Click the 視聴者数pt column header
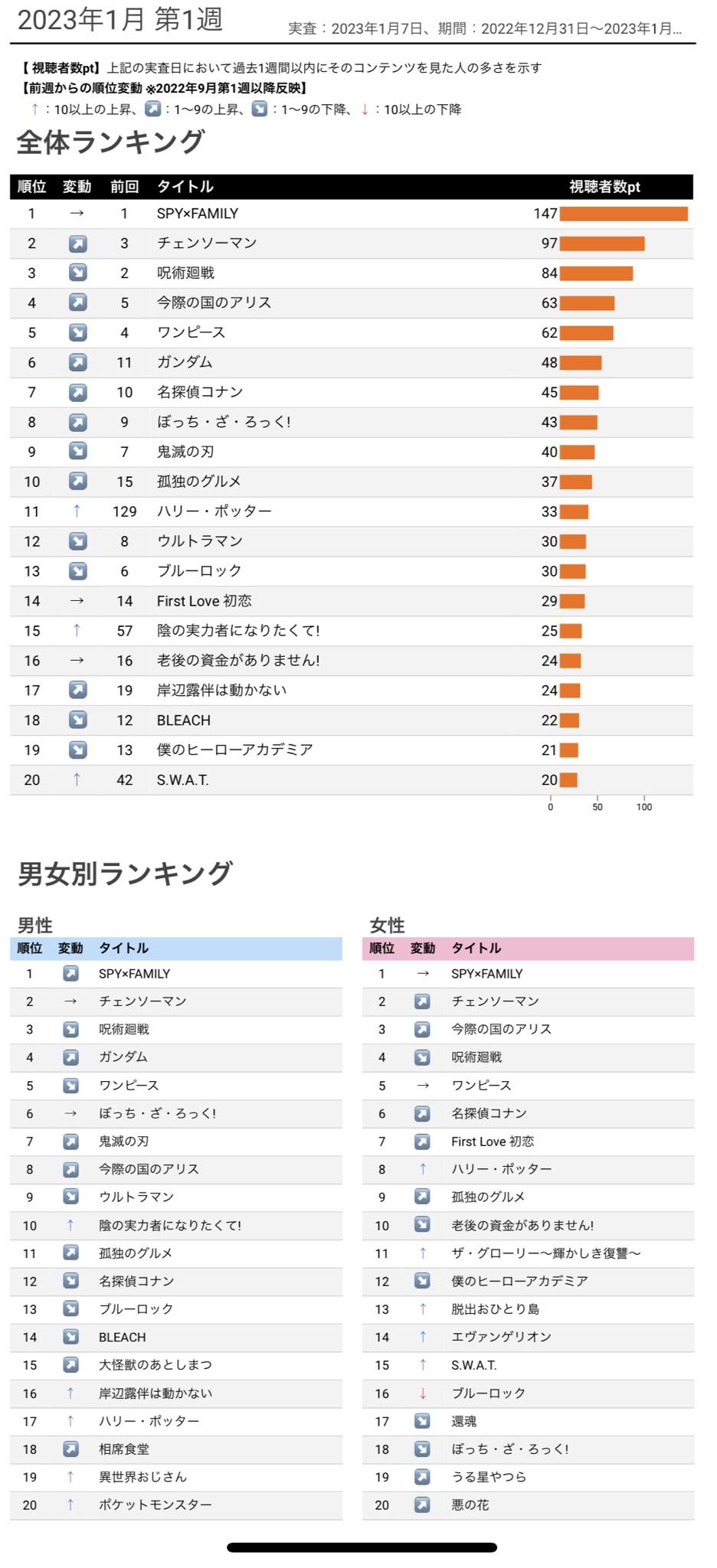The image size is (717, 1568). click(604, 187)
